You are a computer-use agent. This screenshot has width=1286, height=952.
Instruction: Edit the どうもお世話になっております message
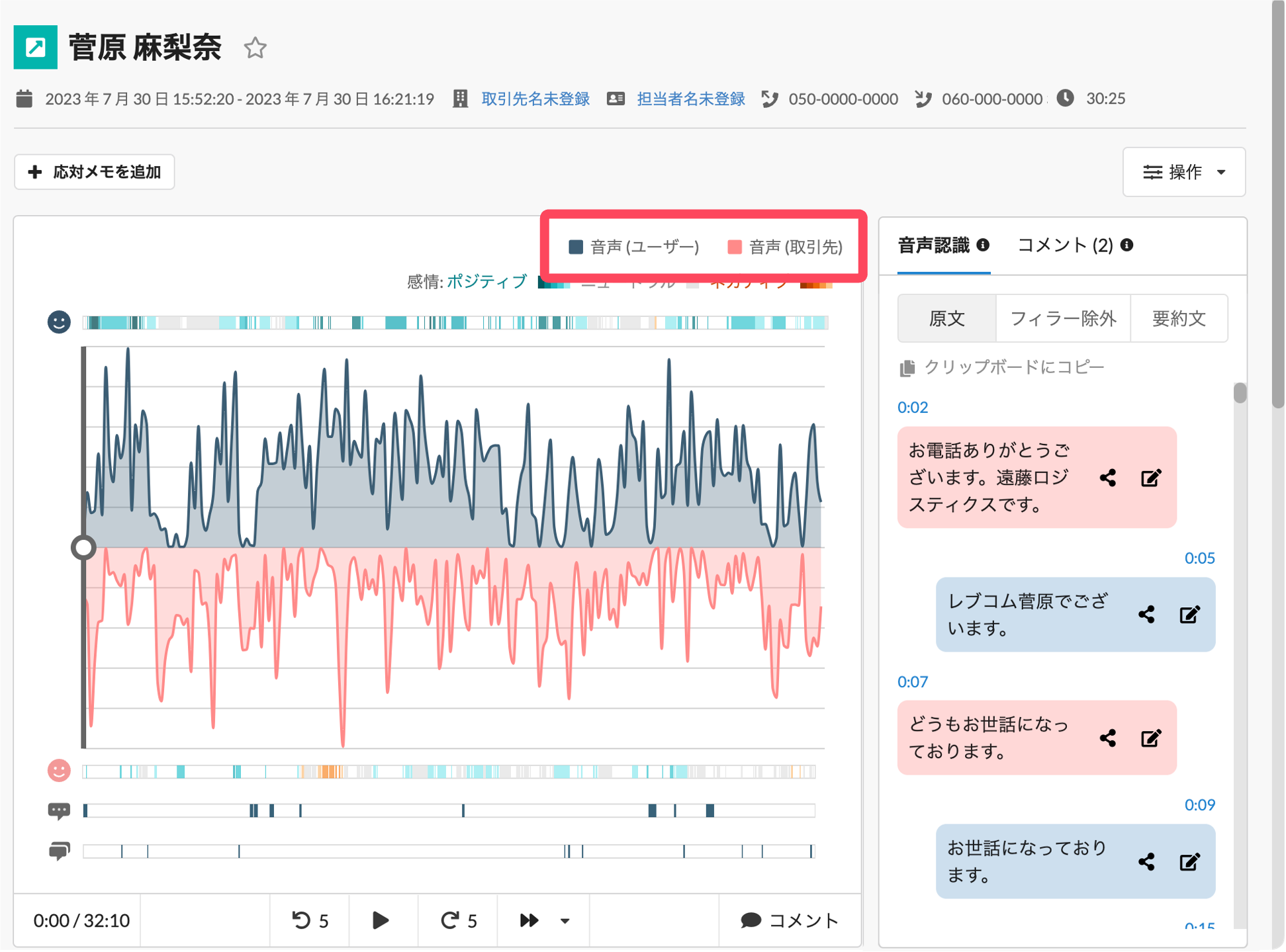coord(1151,738)
